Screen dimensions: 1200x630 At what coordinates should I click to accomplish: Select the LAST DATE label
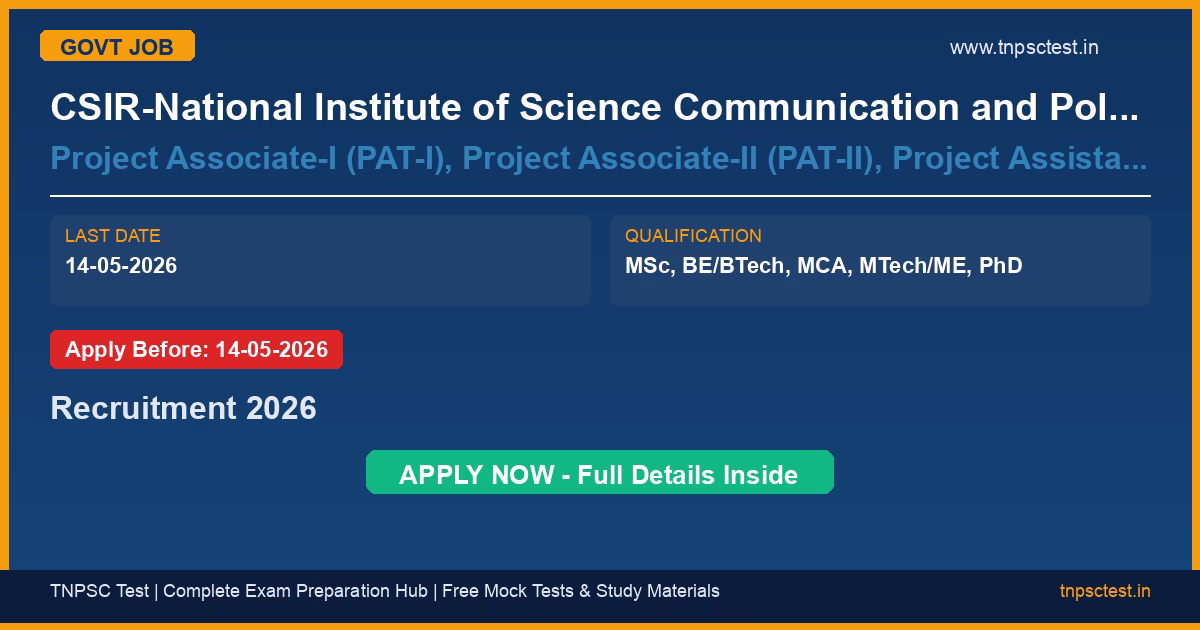coord(113,236)
